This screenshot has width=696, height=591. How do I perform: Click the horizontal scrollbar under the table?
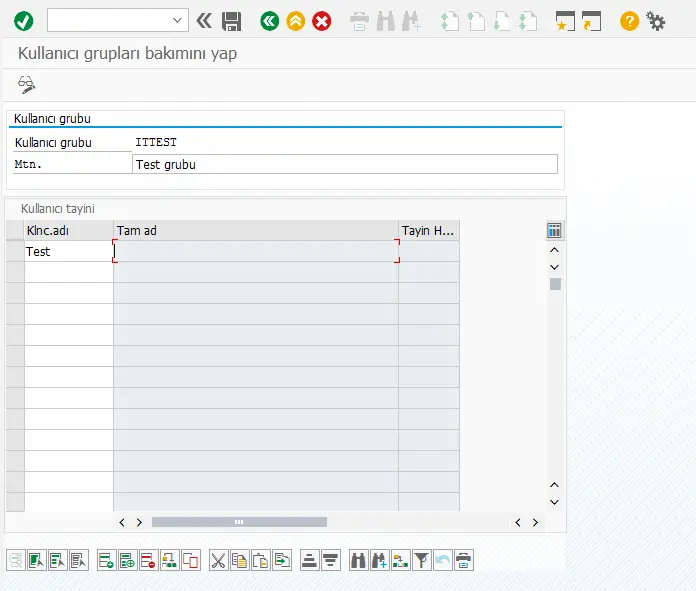(x=239, y=522)
